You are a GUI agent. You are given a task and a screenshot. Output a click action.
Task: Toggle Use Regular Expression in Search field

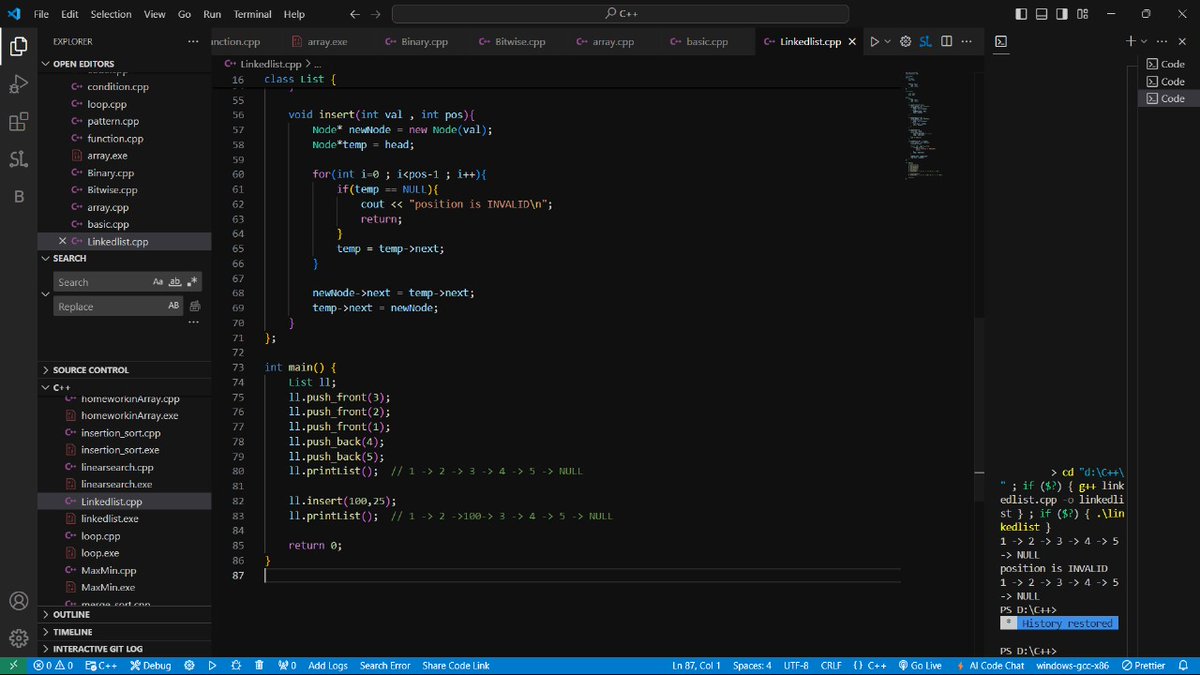pos(193,282)
